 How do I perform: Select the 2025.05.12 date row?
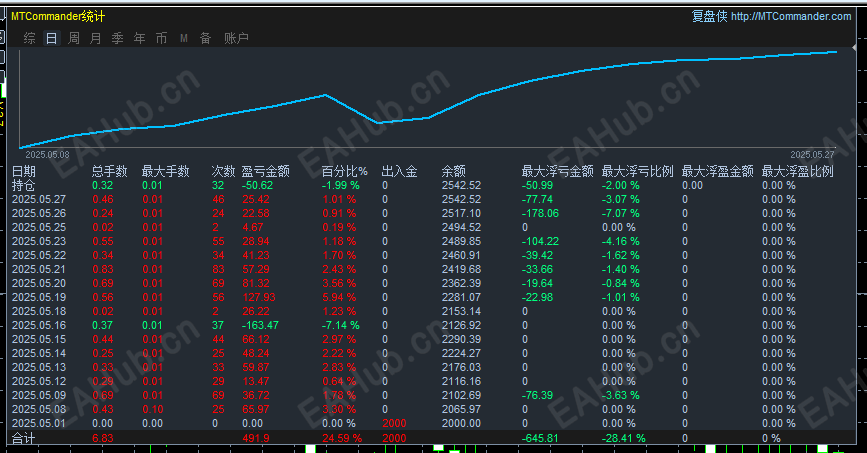tap(39, 382)
